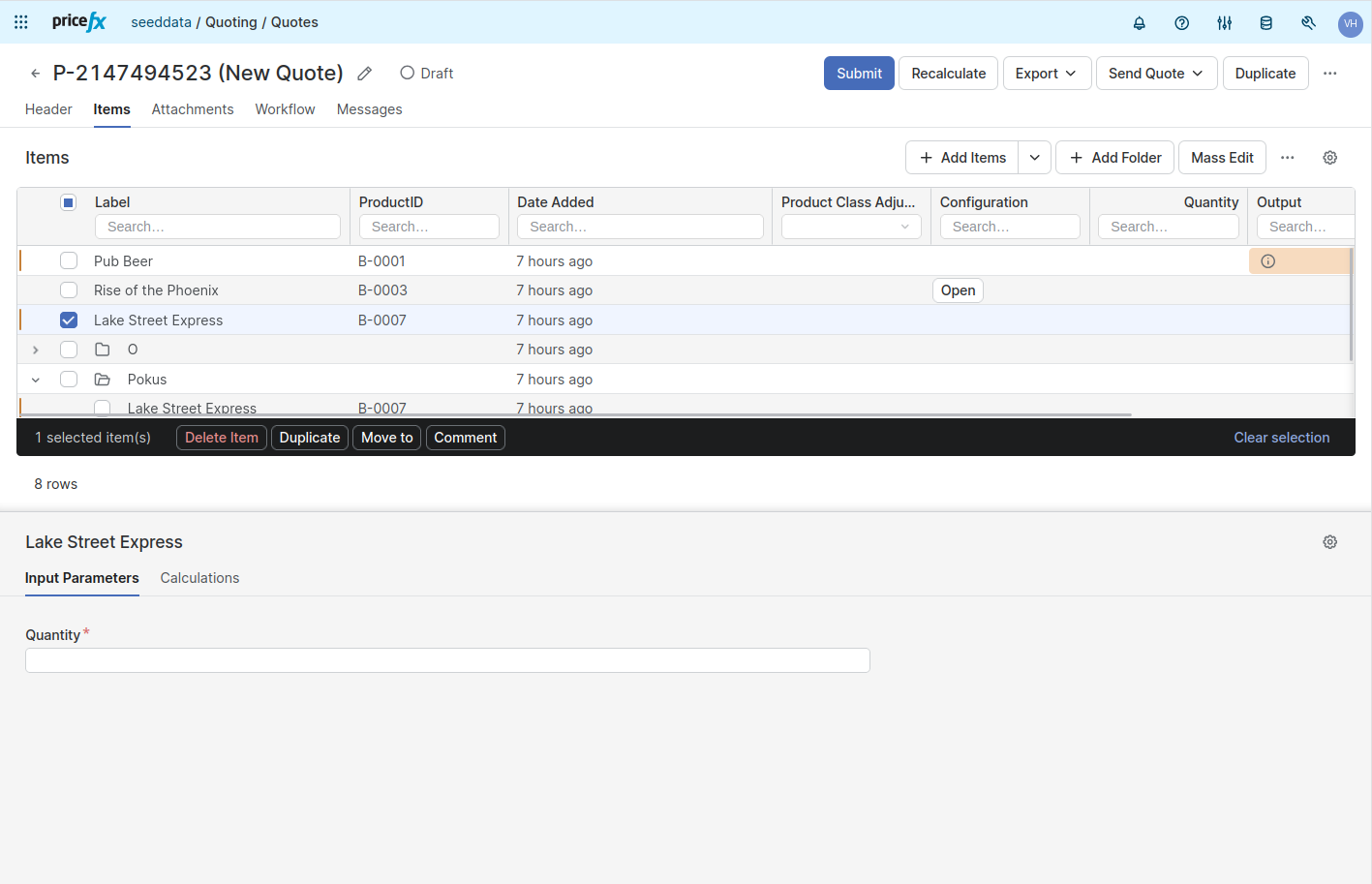This screenshot has width=1372, height=884.
Task: Open the Product Class Adjustment filter dropdown
Action: 851,227
